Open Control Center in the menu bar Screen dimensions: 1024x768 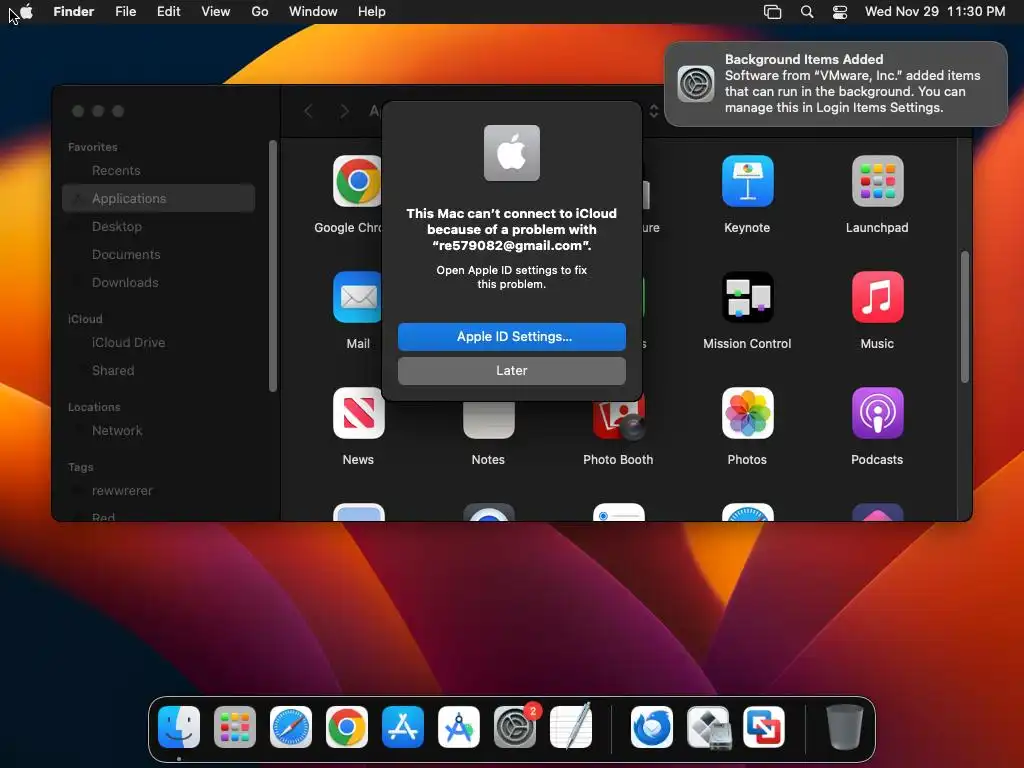[x=840, y=12]
